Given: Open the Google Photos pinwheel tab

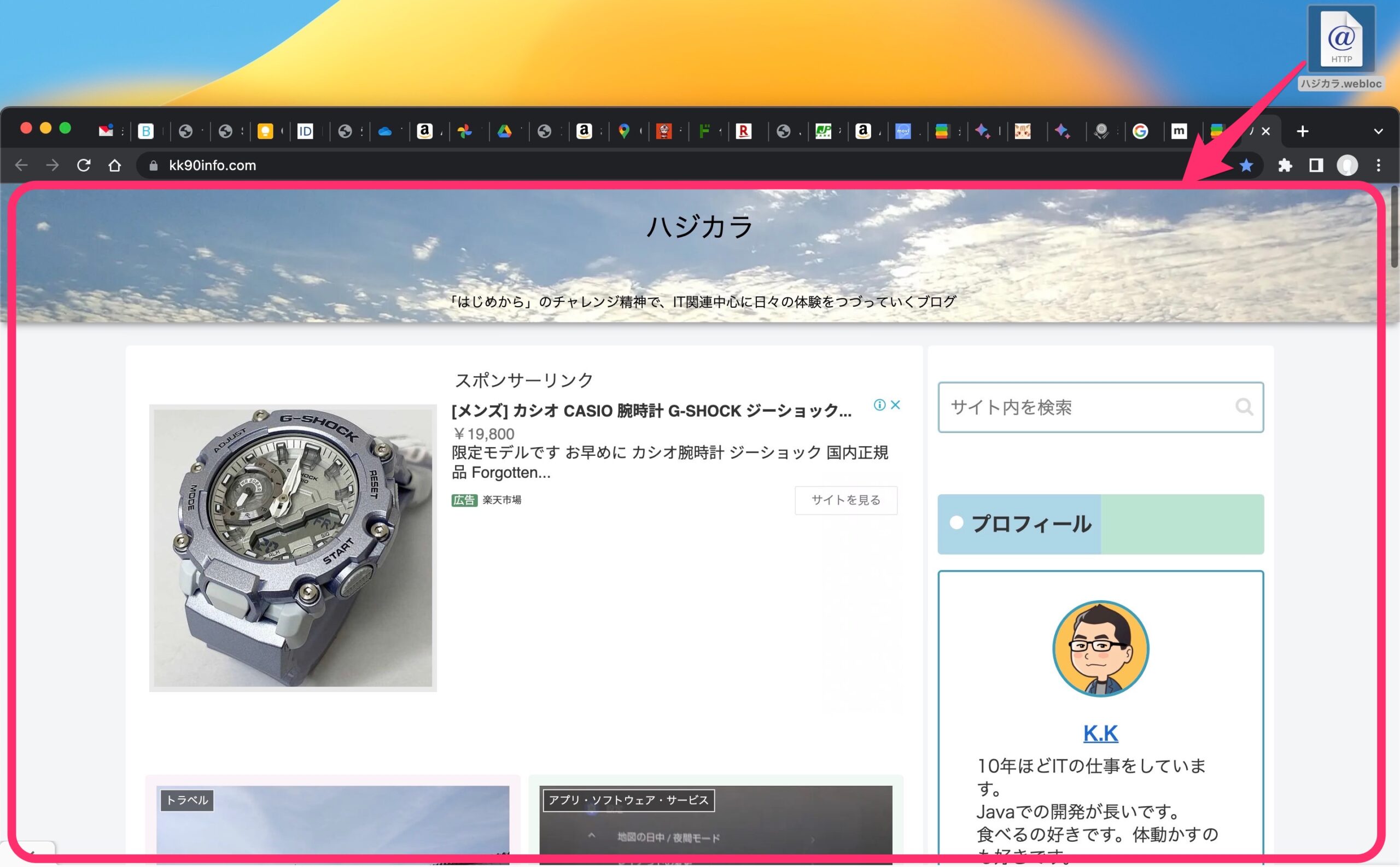Looking at the screenshot, I should click(x=464, y=131).
